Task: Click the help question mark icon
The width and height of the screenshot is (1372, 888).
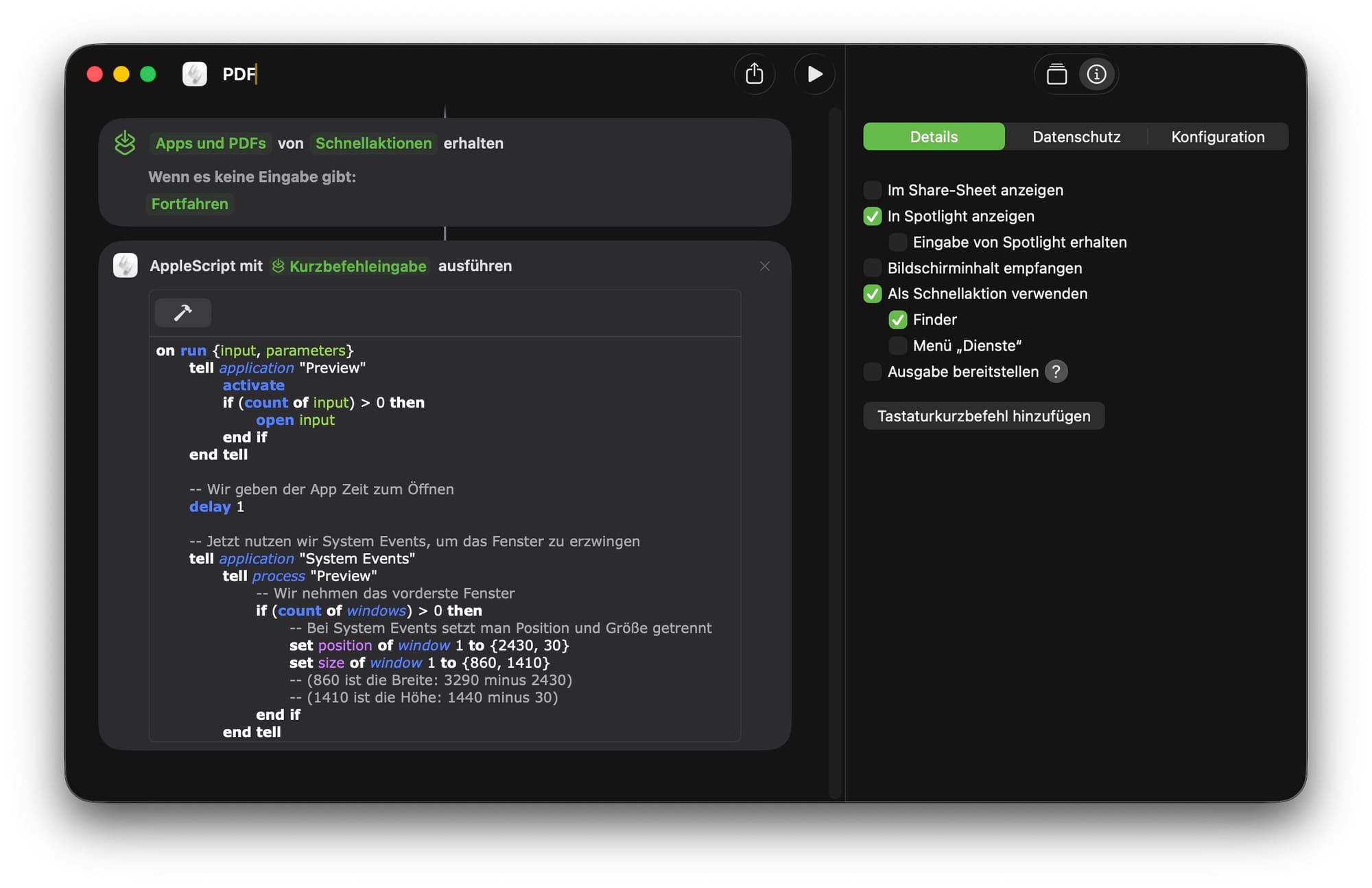Action: (1056, 371)
